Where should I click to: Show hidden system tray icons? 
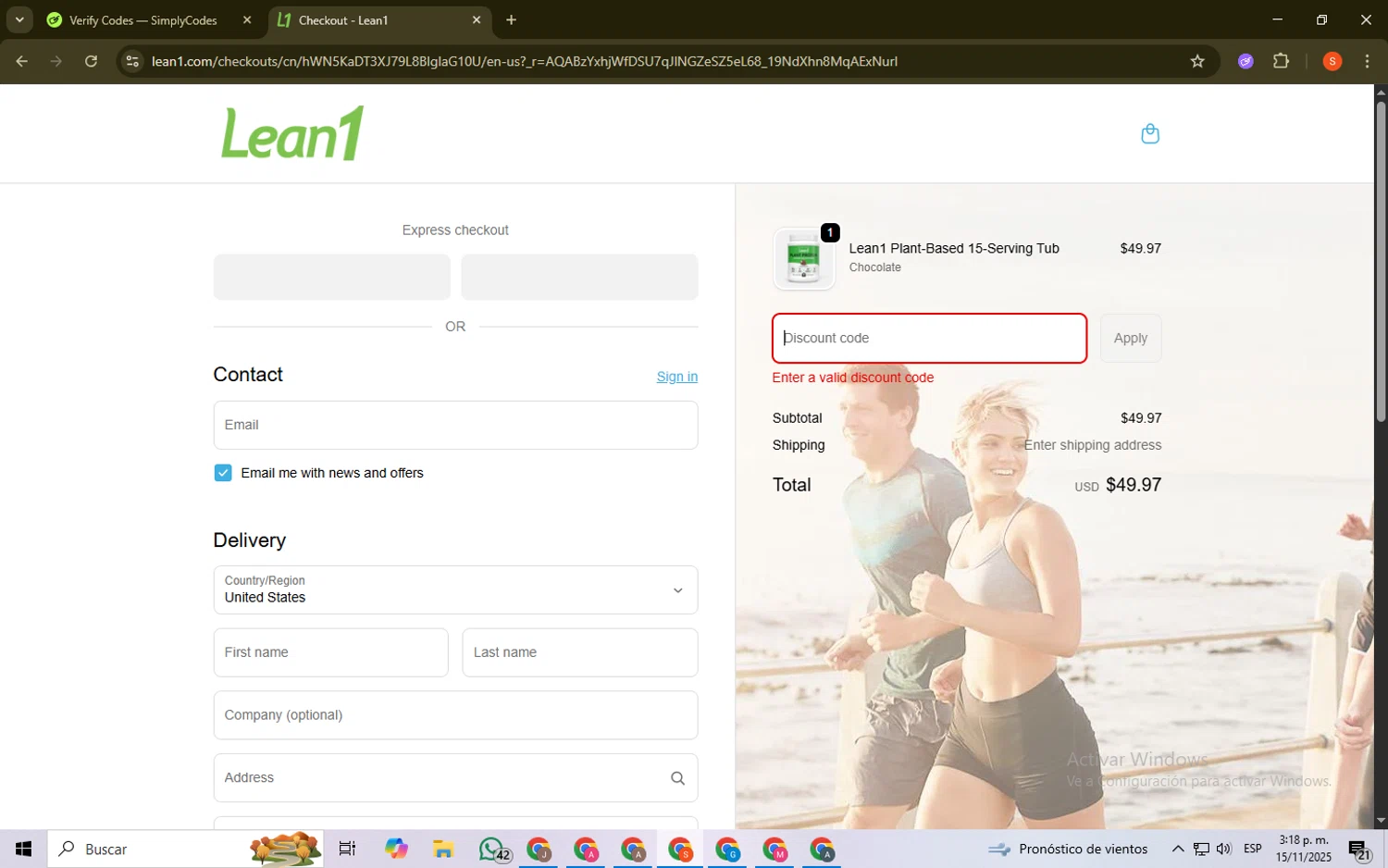[x=1177, y=849]
